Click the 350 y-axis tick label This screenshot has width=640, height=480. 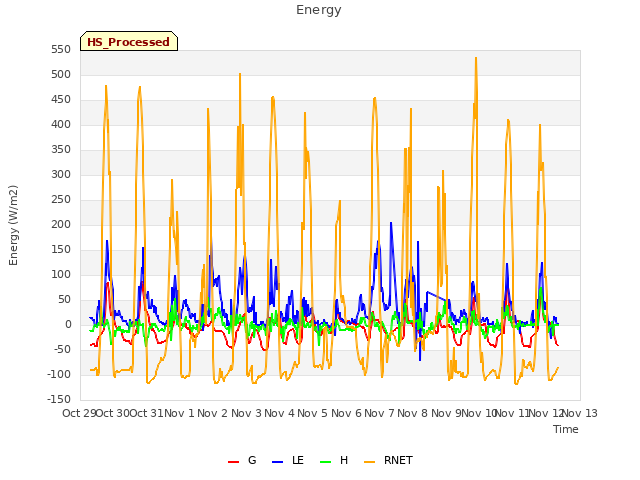point(61,150)
